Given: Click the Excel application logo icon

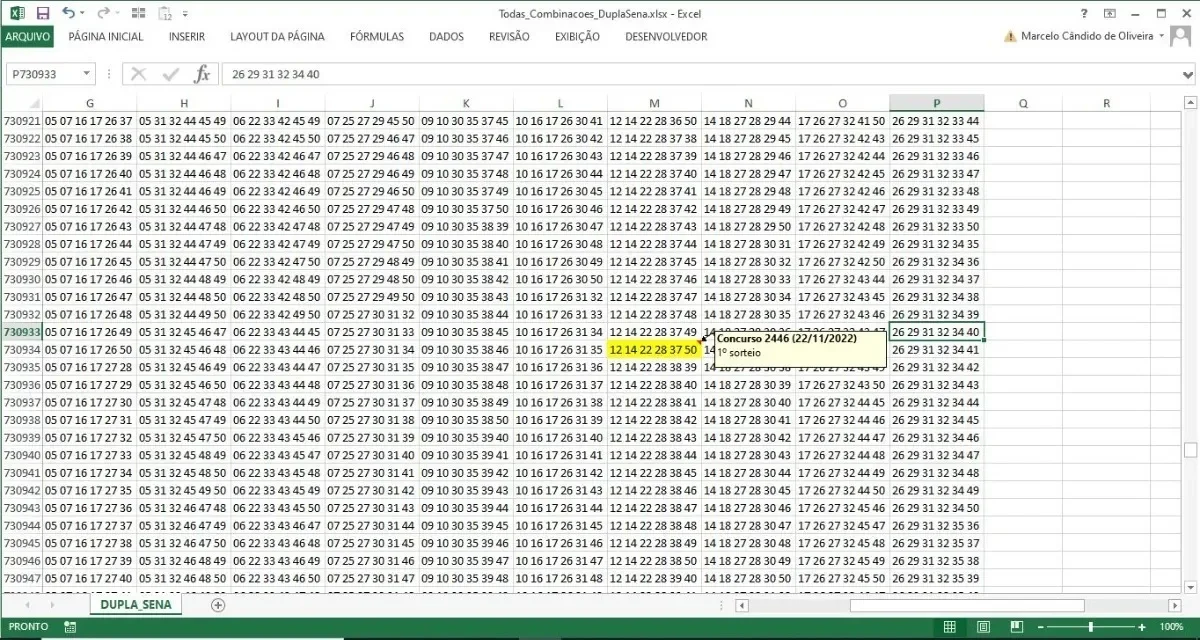Looking at the screenshot, I should click(x=16, y=13).
